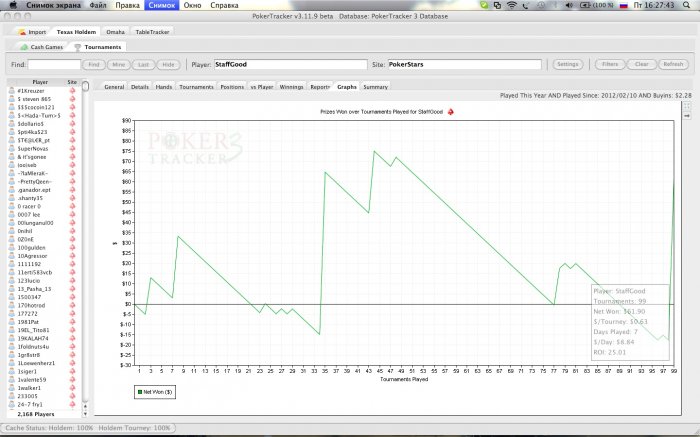Click the Site field containing PokerStars
Screen dimensions: 700x437
(464, 64)
